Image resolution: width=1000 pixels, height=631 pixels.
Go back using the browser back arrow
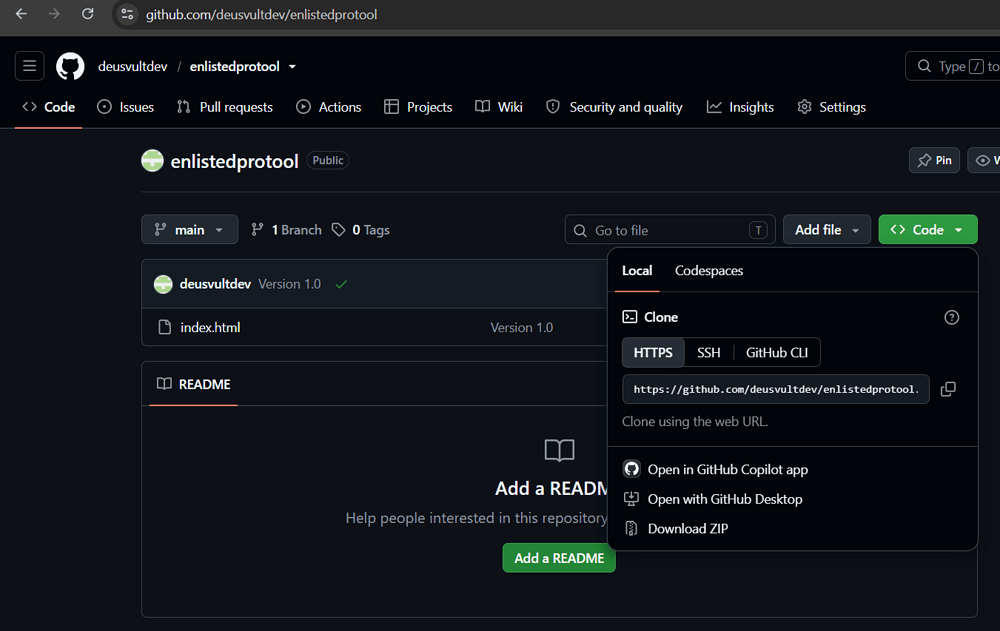click(21, 14)
